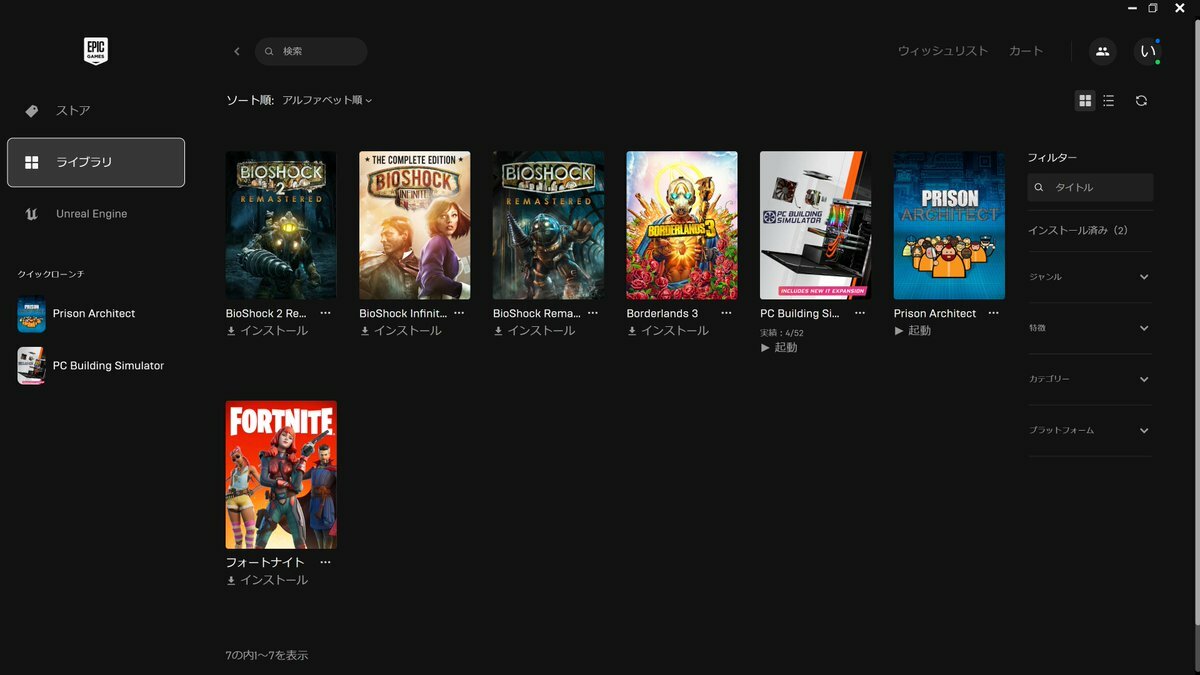Launch PC Building Simulator with 起動
Viewport: 1200px width, 675px height.
coord(779,347)
